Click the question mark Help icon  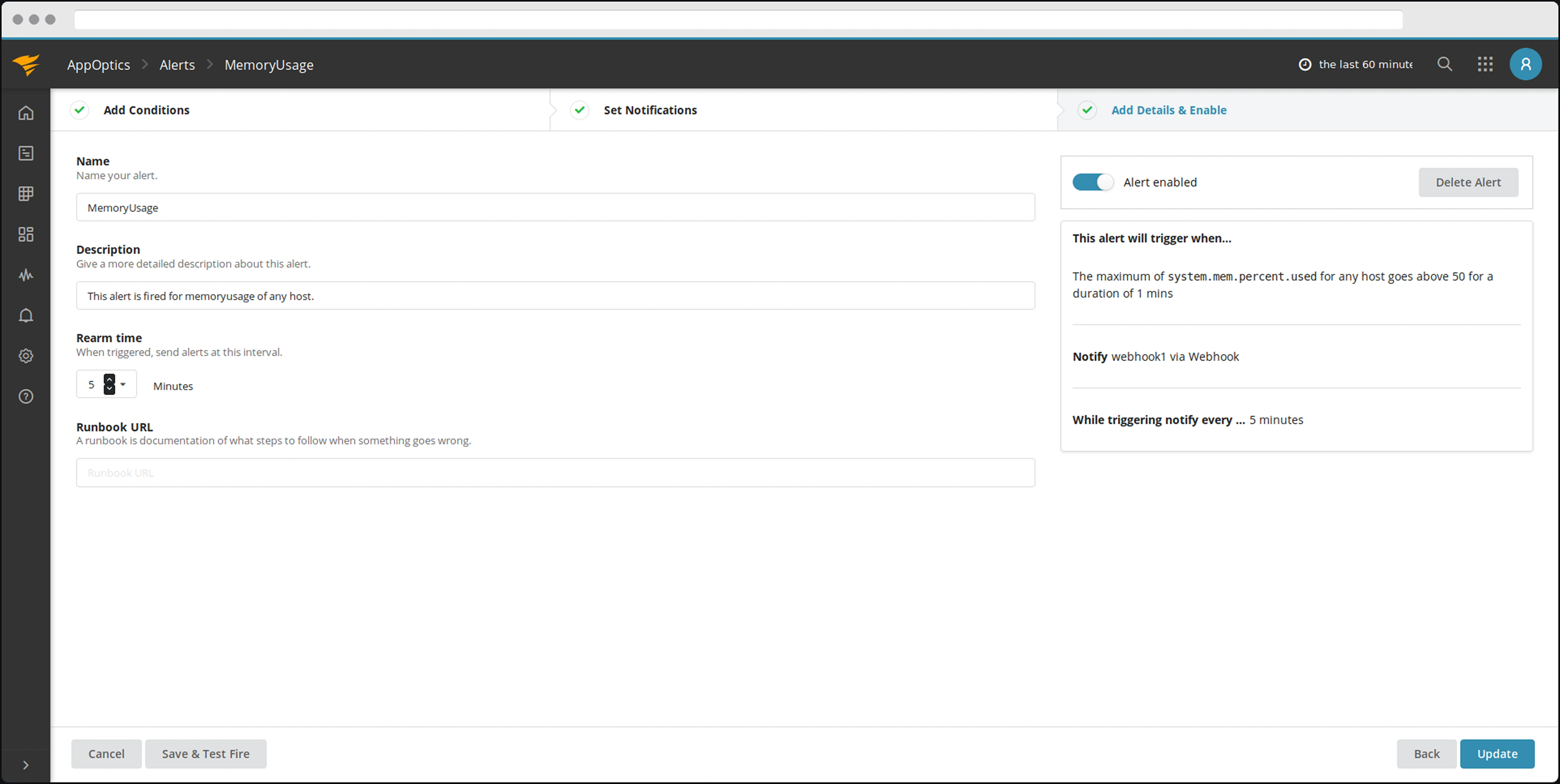[25, 396]
